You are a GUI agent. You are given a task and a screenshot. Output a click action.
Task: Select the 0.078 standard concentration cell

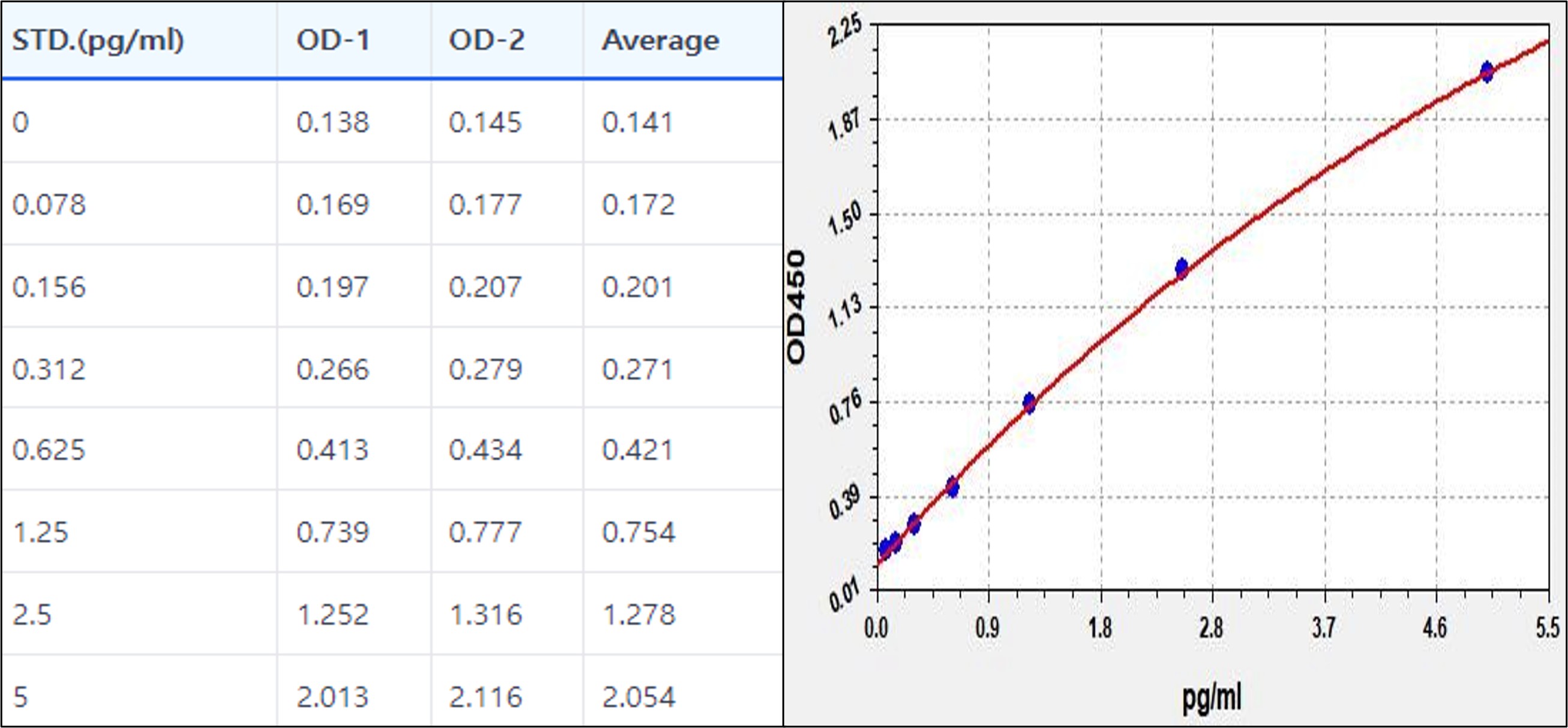(x=49, y=205)
